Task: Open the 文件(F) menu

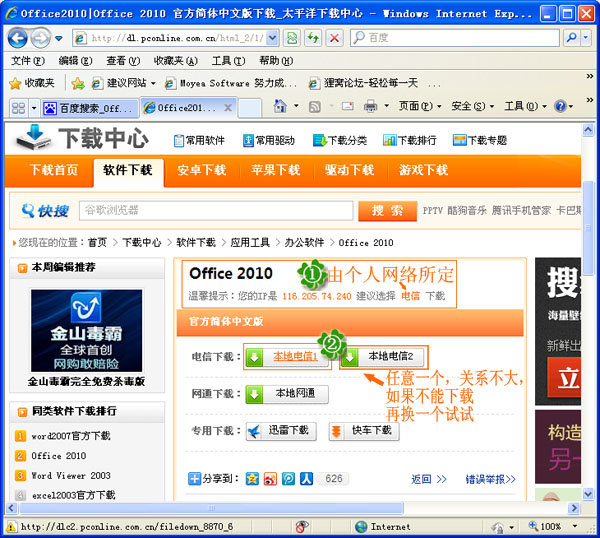Action: (28, 61)
